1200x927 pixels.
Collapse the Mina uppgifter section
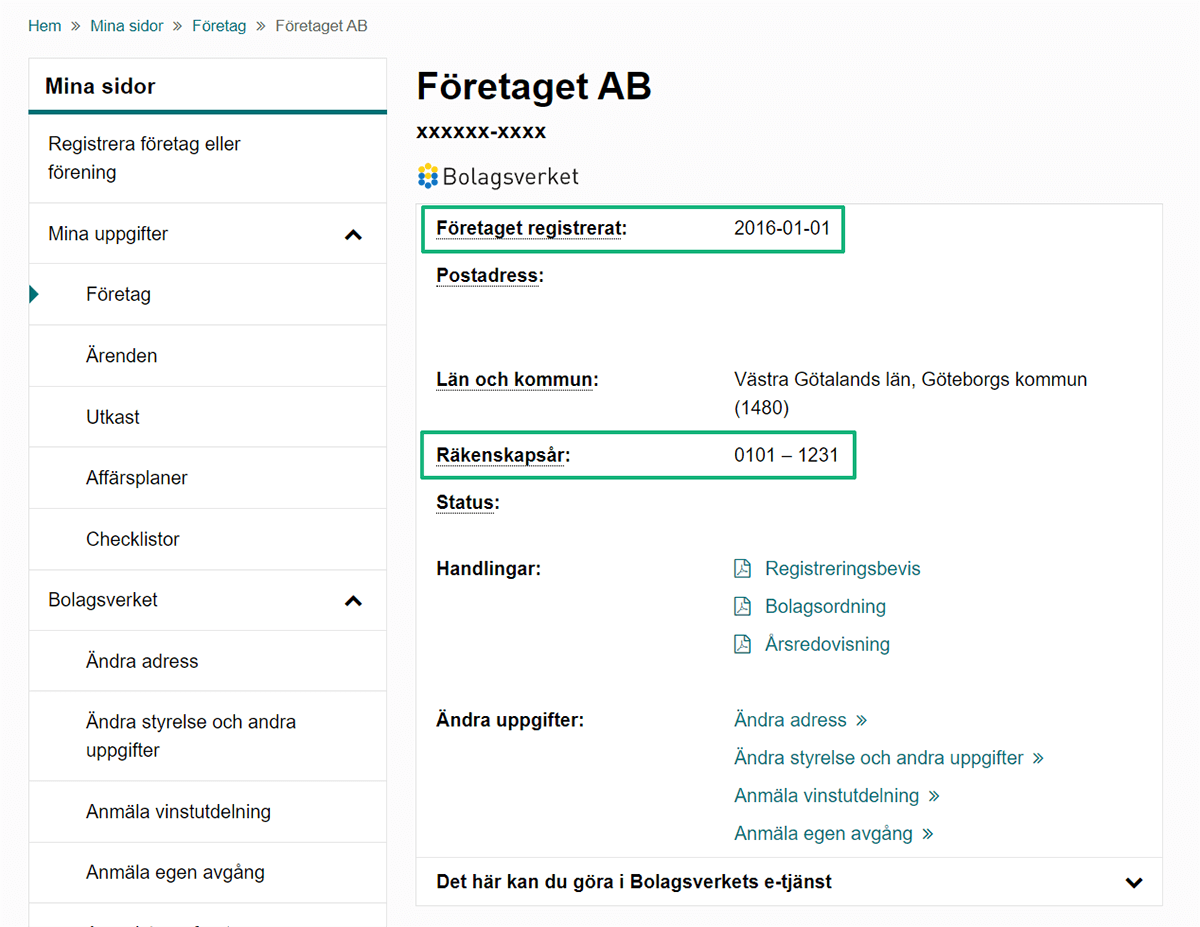click(x=353, y=233)
